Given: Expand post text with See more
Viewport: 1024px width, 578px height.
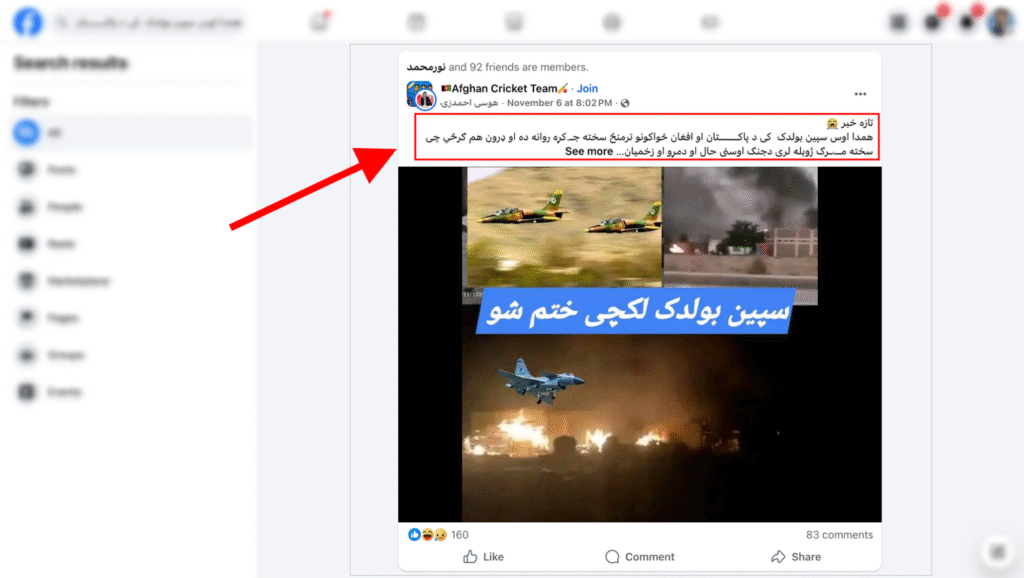Looking at the screenshot, I should click(588, 152).
